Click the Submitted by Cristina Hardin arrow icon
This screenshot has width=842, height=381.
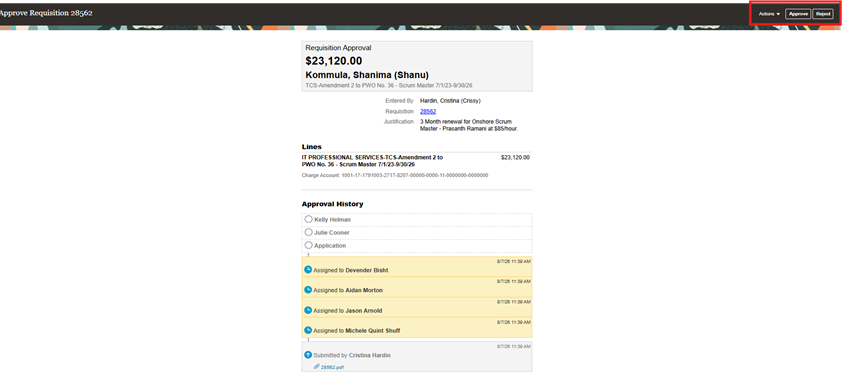coord(308,355)
